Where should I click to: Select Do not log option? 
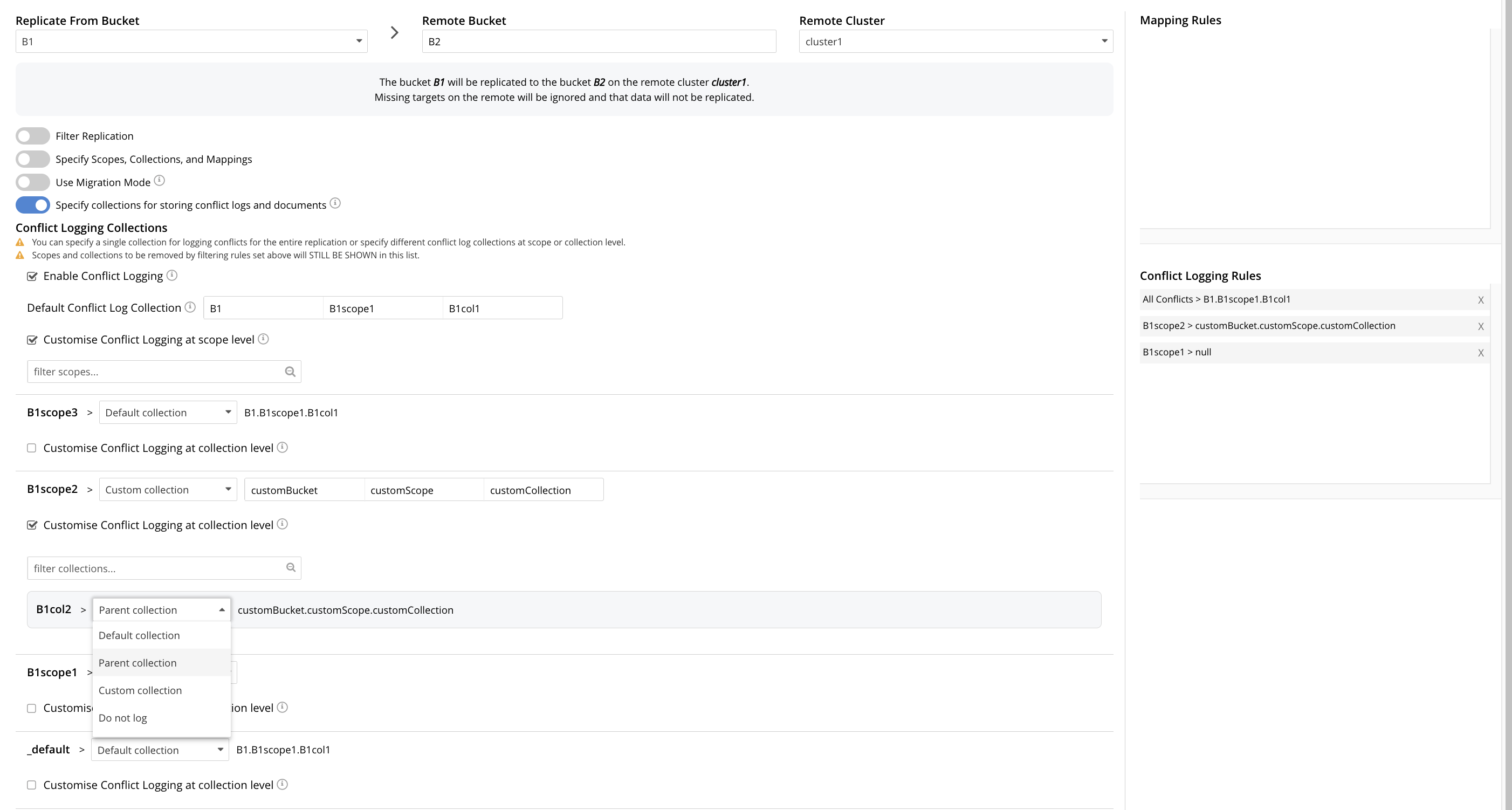pyautogui.click(x=122, y=718)
